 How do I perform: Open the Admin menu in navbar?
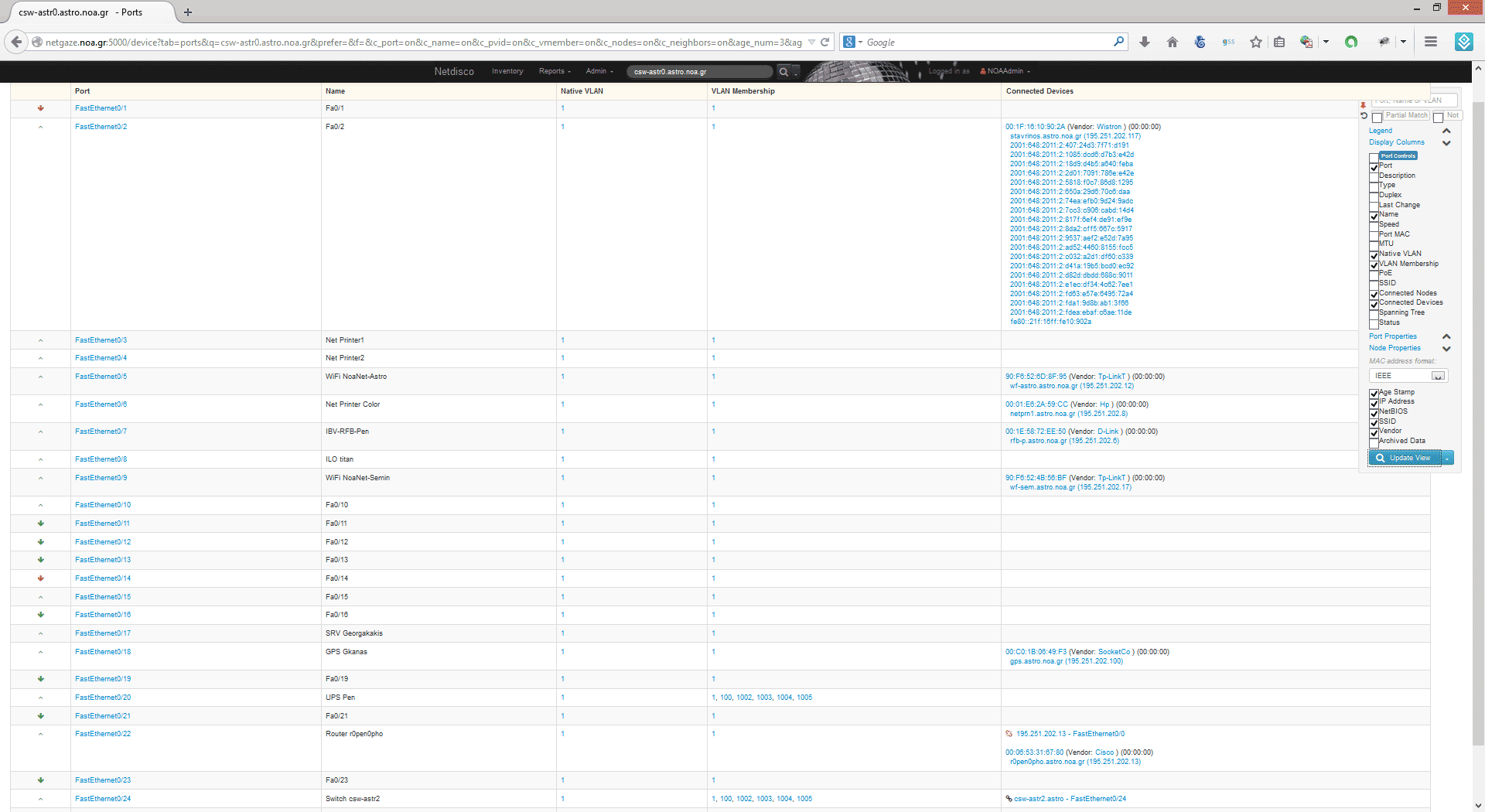[x=599, y=71]
